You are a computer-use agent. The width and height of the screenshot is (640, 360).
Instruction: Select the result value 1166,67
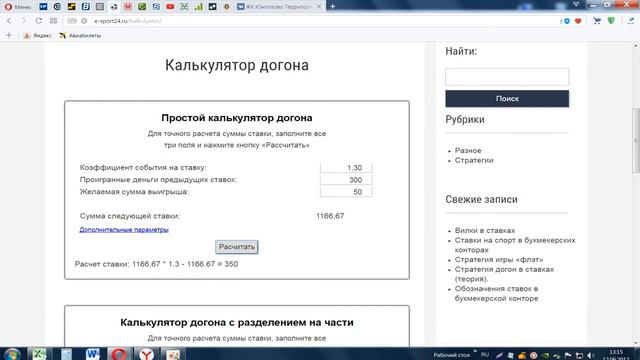[330, 216]
